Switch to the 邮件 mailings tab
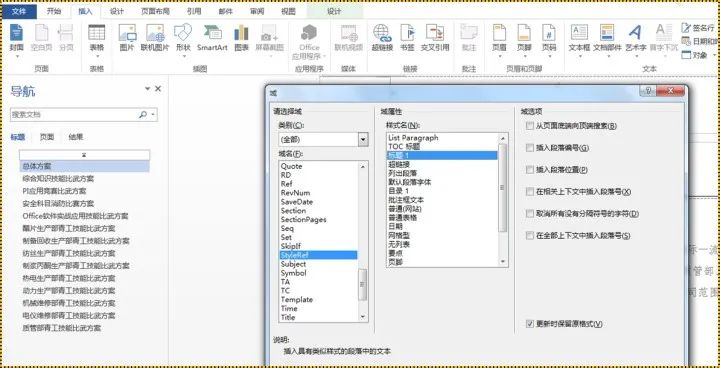Screen dimensions: 720x368 (x=225, y=11)
